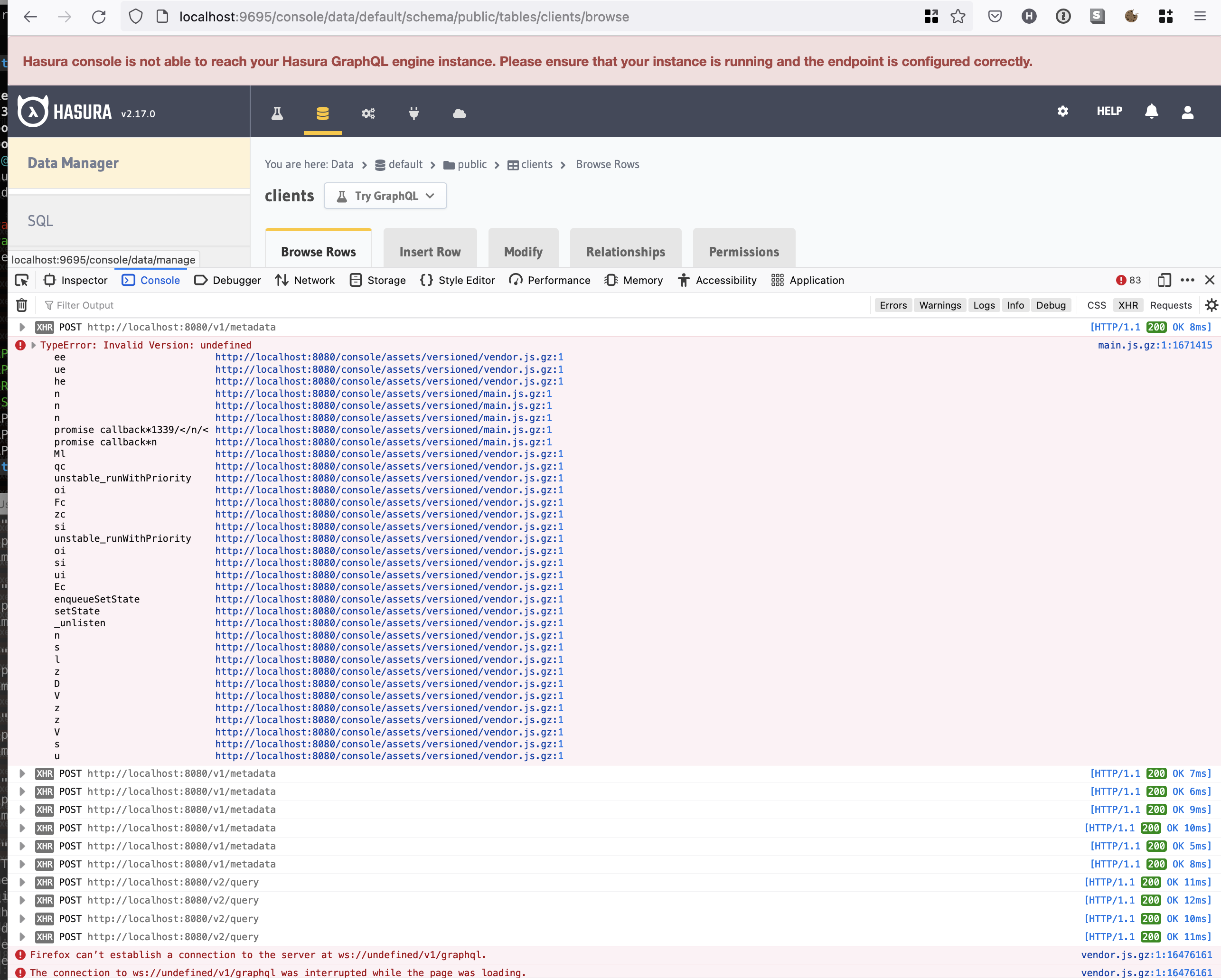Open the Network devtools tab

pos(305,281)
